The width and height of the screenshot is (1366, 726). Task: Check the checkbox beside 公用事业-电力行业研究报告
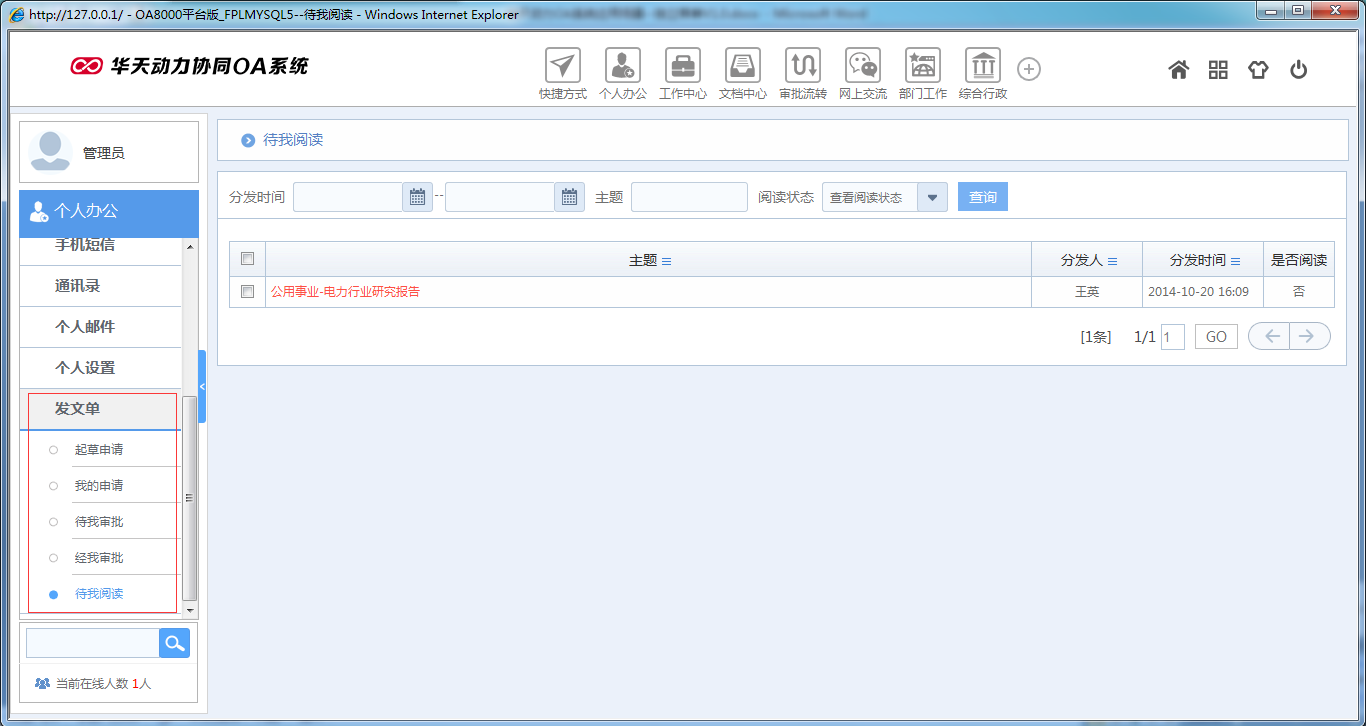[247, 292]
